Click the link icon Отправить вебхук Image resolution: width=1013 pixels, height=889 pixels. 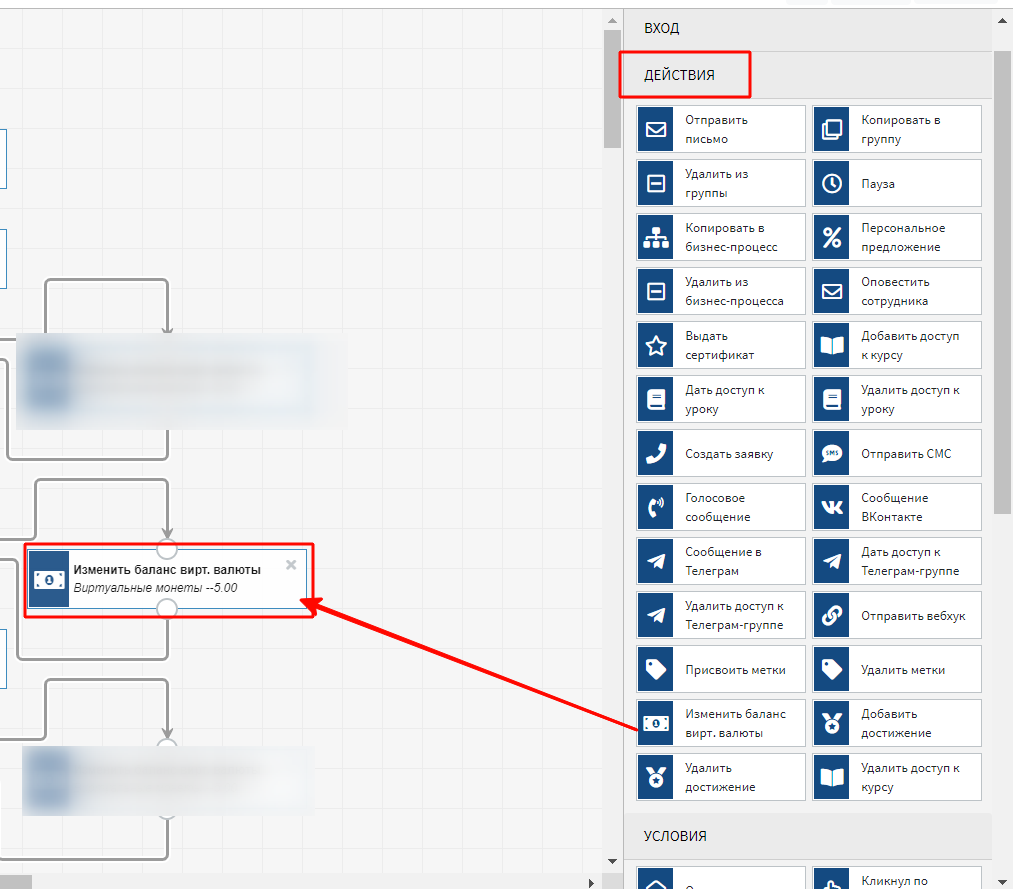coord(832,615)
